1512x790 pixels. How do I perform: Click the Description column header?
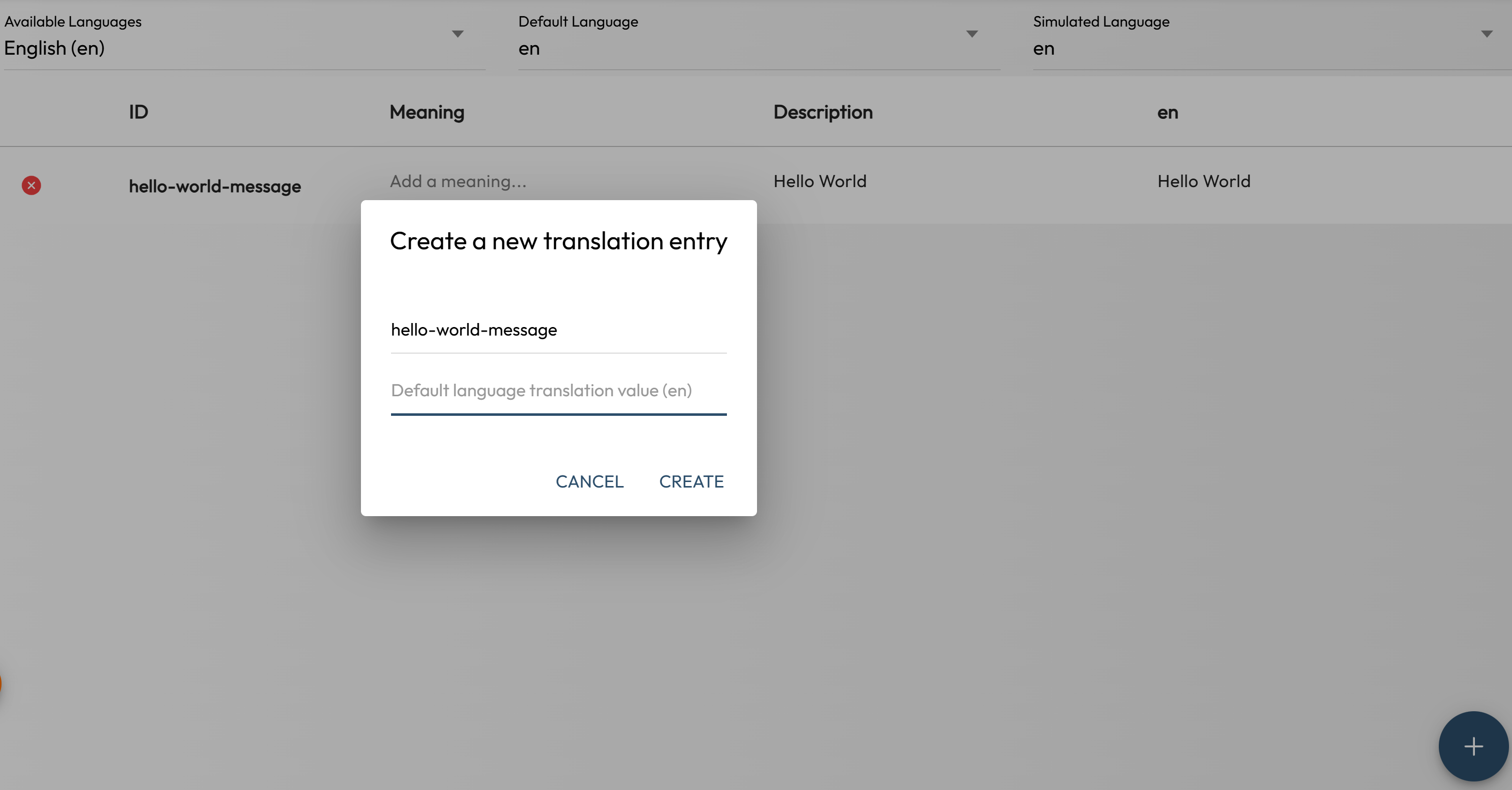[x=822, y=112]
